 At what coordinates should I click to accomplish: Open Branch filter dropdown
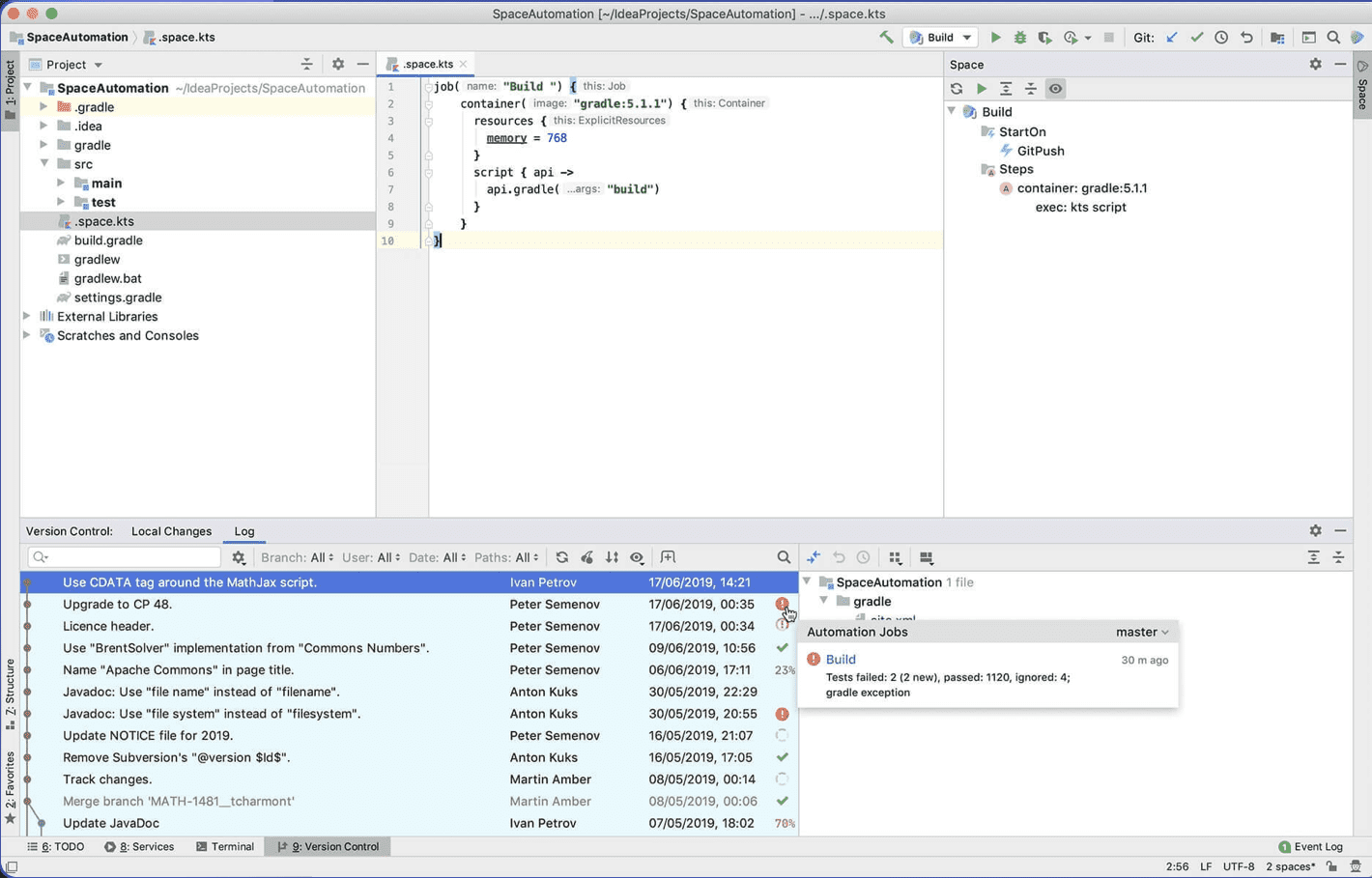[x=298, y=557]
